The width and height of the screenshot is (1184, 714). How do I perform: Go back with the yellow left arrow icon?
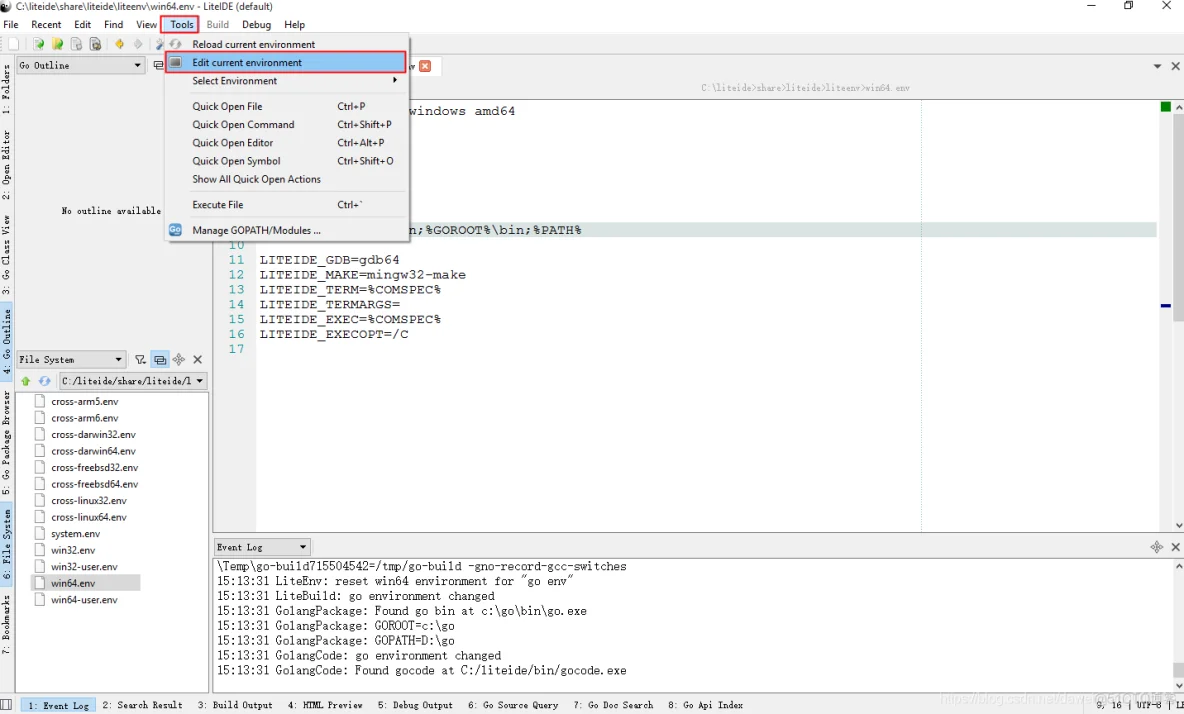(x=119, y=45)
